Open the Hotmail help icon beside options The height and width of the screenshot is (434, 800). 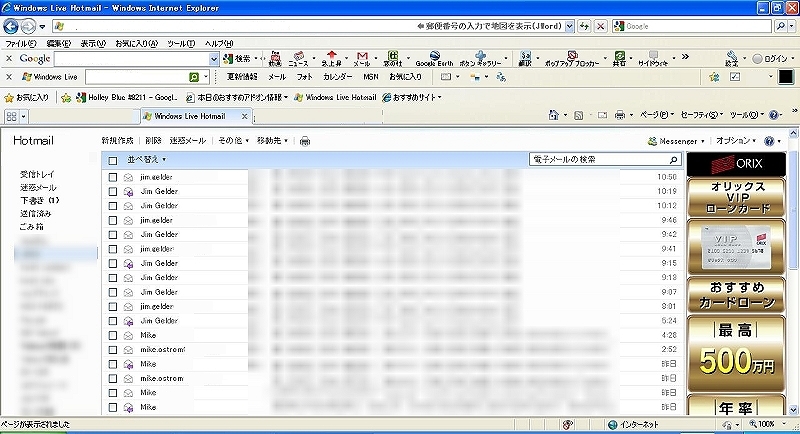[769, 141]
